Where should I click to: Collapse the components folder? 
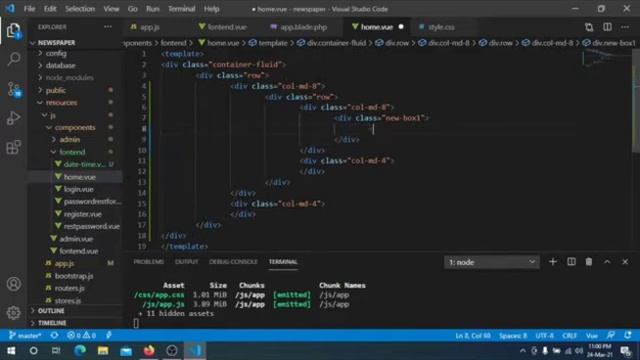75,127
